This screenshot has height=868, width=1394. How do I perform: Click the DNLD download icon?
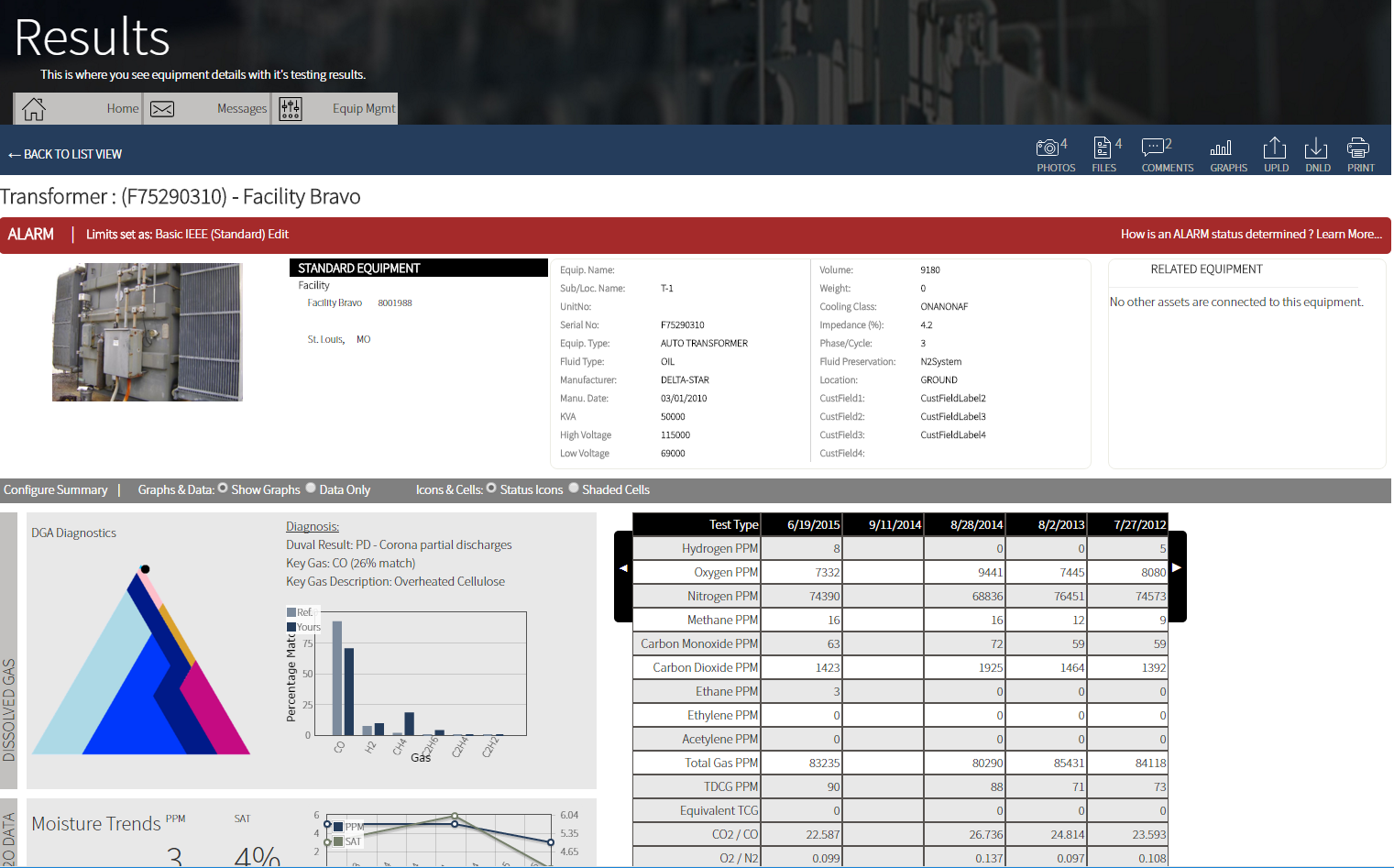[x=1317, y=151]
